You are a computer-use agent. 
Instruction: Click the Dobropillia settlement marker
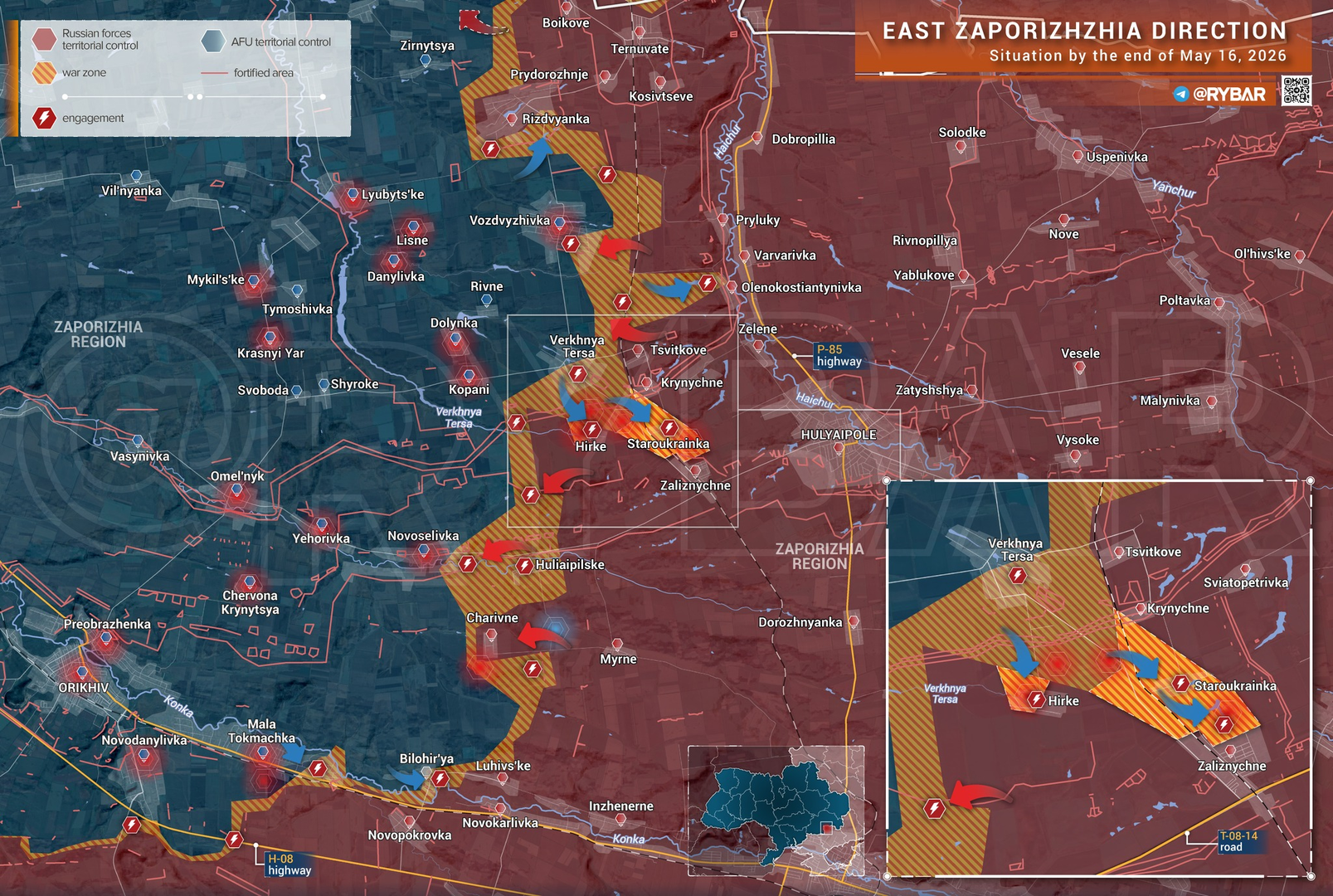(x=757, y=138)
